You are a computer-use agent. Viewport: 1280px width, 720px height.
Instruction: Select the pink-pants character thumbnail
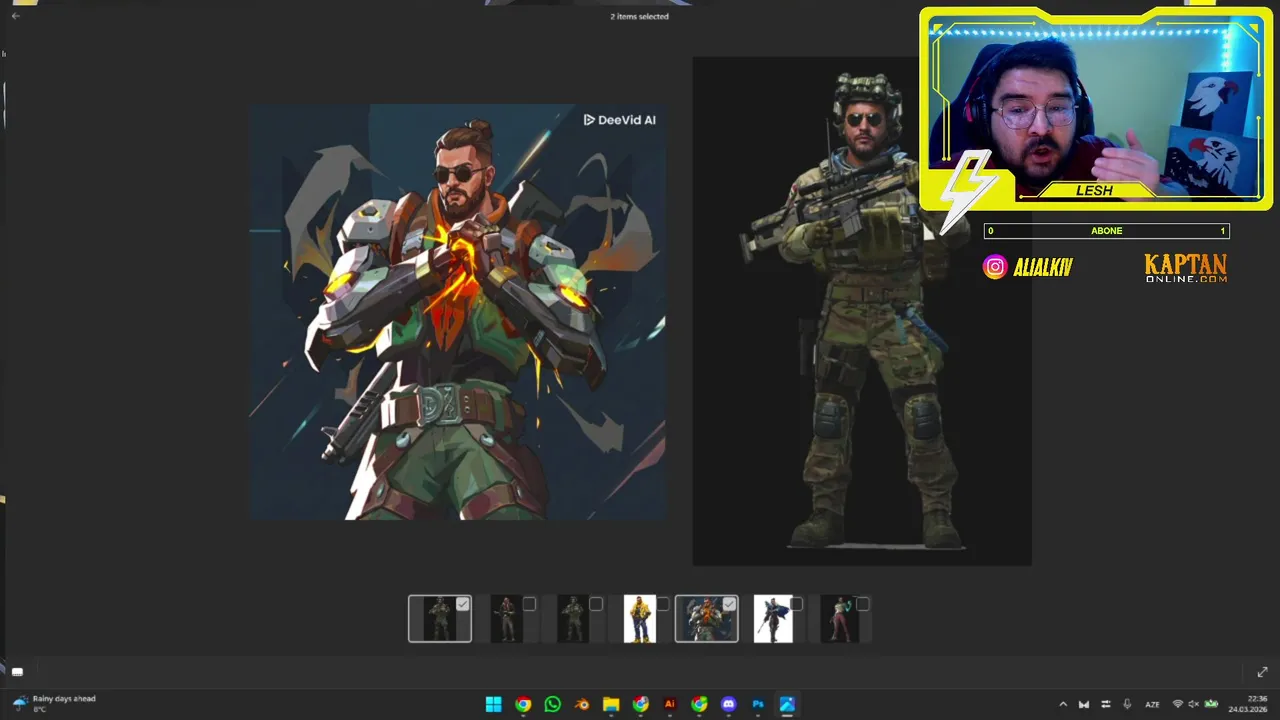coord(840,619)
